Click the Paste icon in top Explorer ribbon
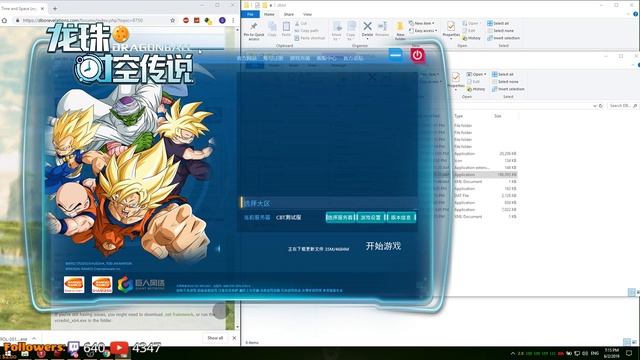Screen dimensions: 640x360 286,29
